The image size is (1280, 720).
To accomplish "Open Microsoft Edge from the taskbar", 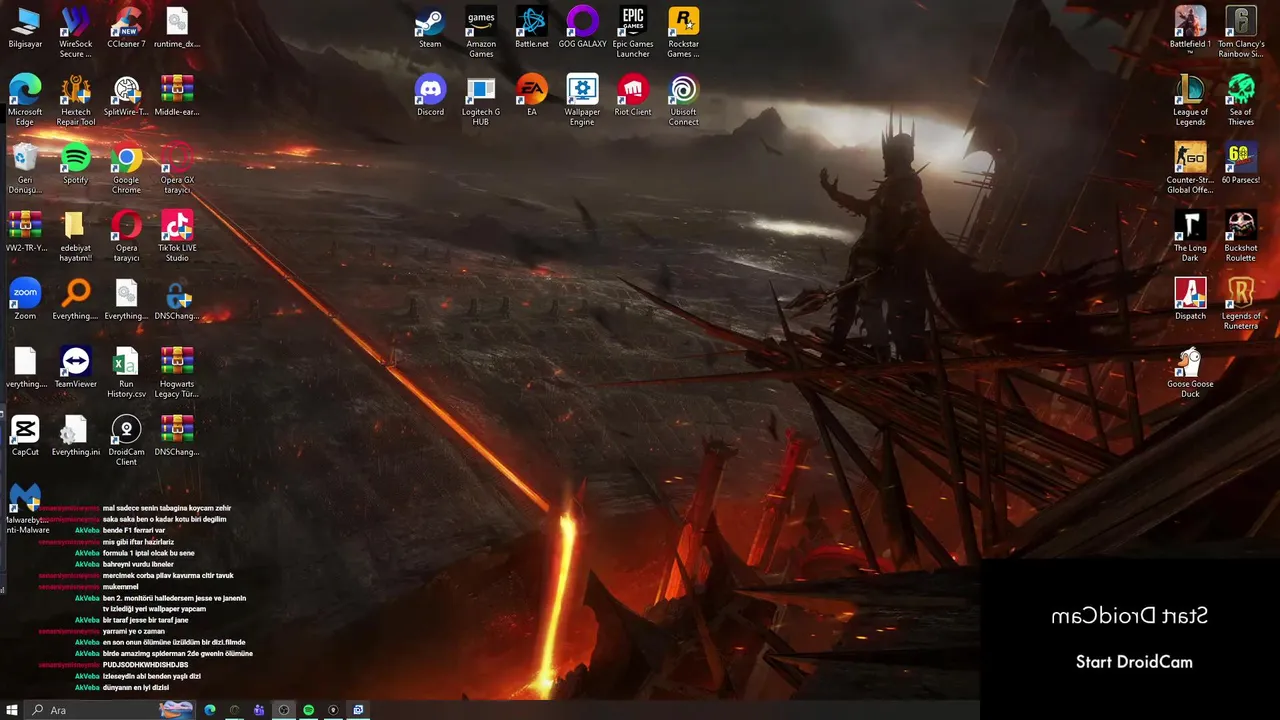I will tap(210, 710).
